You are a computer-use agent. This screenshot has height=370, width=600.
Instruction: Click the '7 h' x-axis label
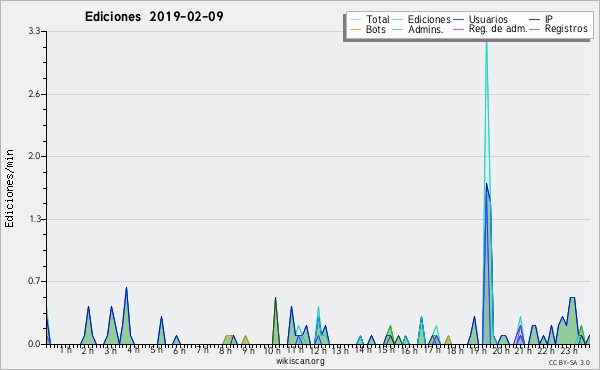click(202, 350)
